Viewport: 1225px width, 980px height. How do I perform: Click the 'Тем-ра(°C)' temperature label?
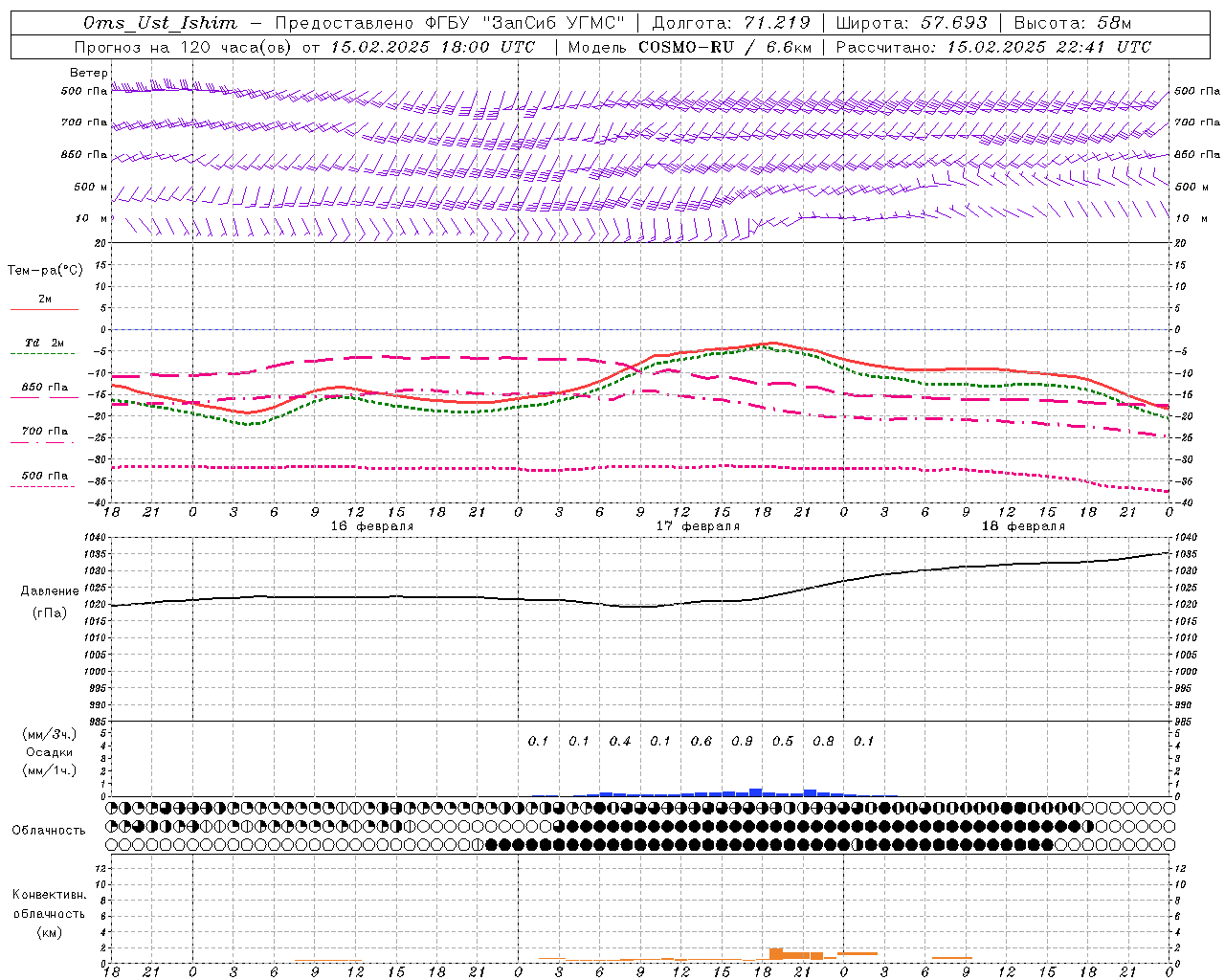tap(45, 270)
